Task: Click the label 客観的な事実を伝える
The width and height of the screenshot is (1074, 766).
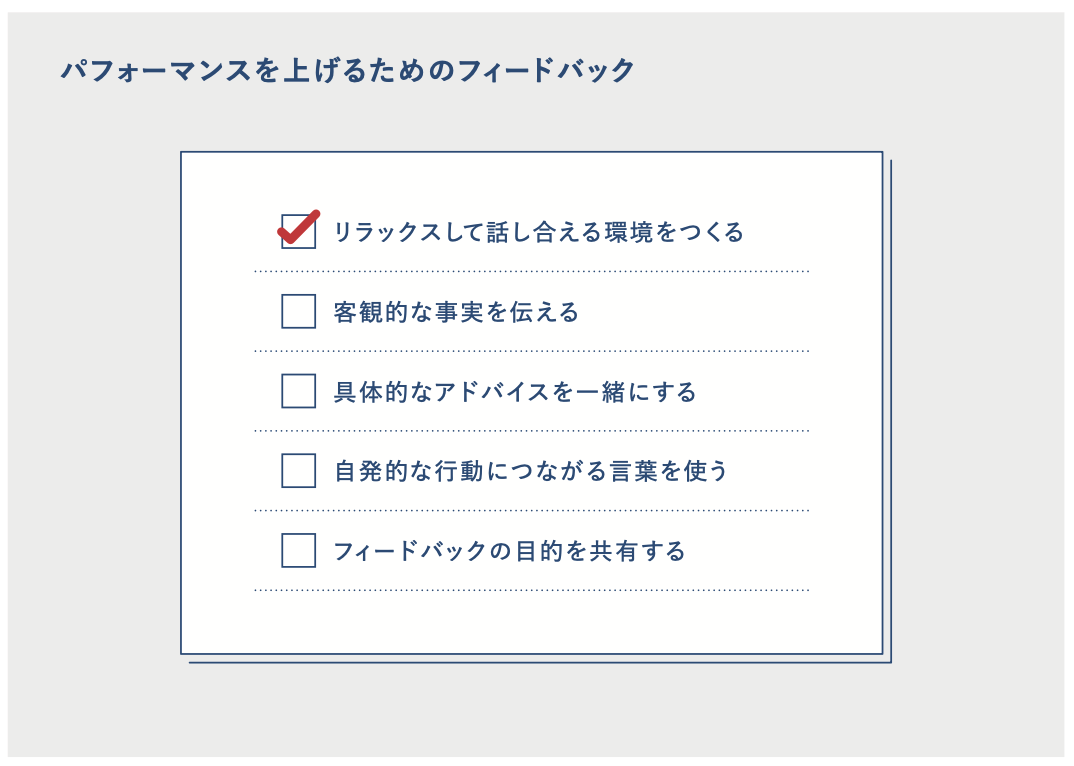Action: pyautogui.click(x=456, y=312)
